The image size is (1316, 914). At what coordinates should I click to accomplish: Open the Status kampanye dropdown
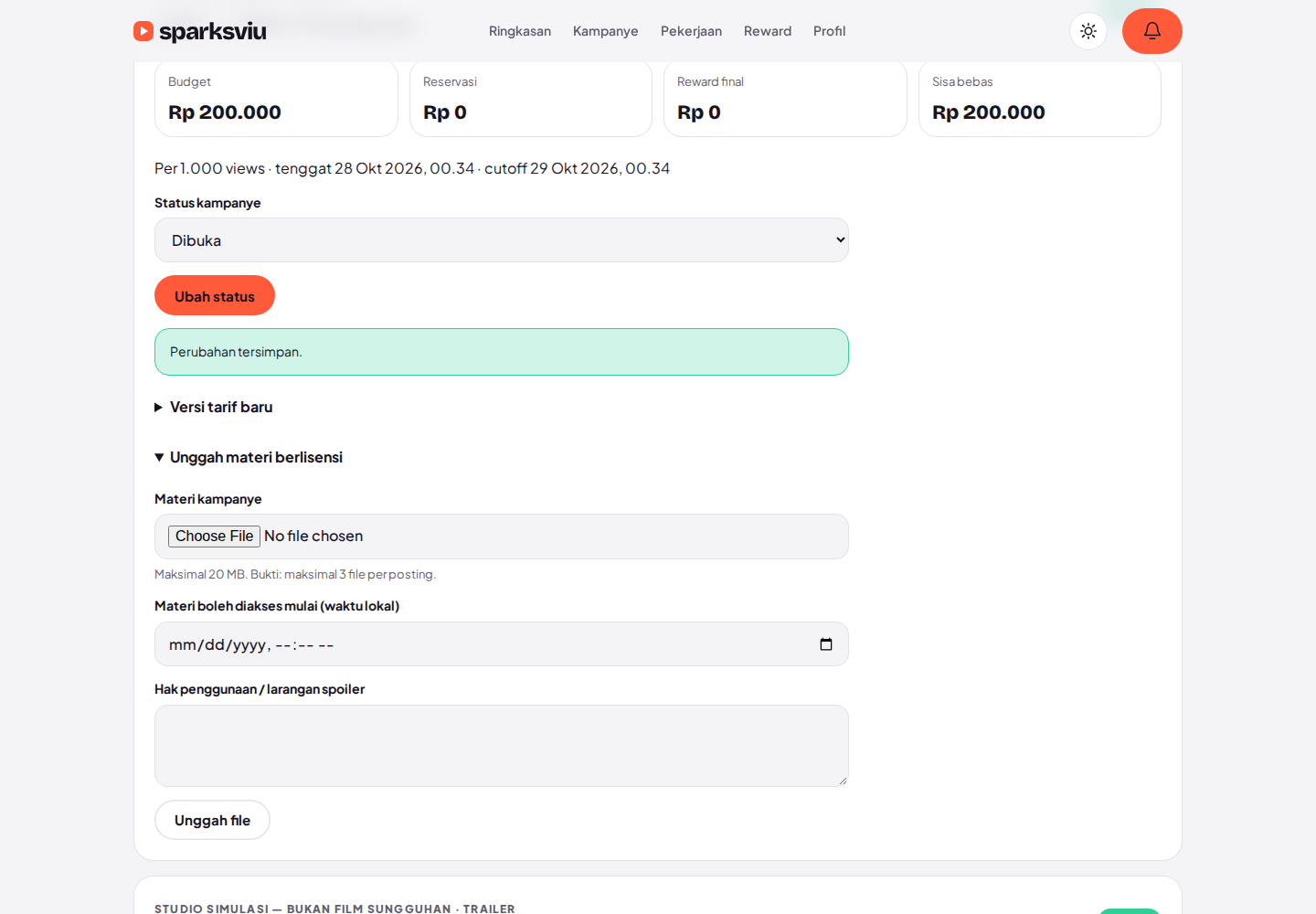click(502, 240)
